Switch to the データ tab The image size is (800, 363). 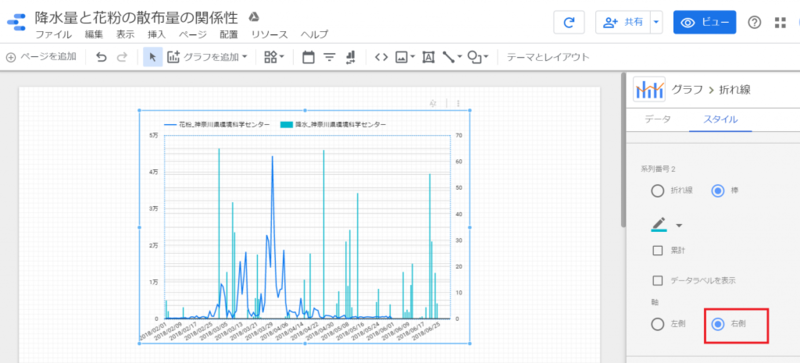pos(658,119)
